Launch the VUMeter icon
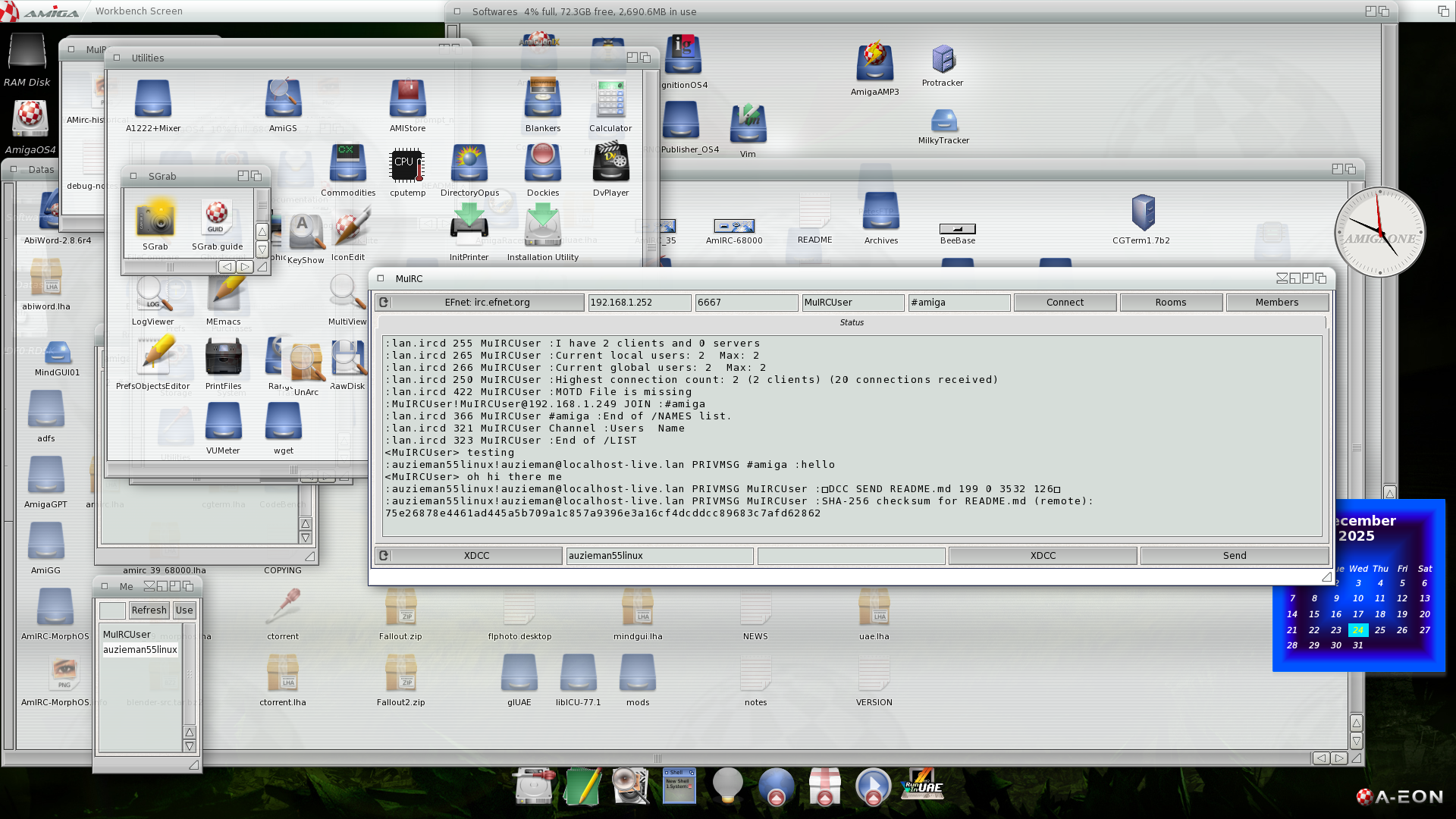 223,421
